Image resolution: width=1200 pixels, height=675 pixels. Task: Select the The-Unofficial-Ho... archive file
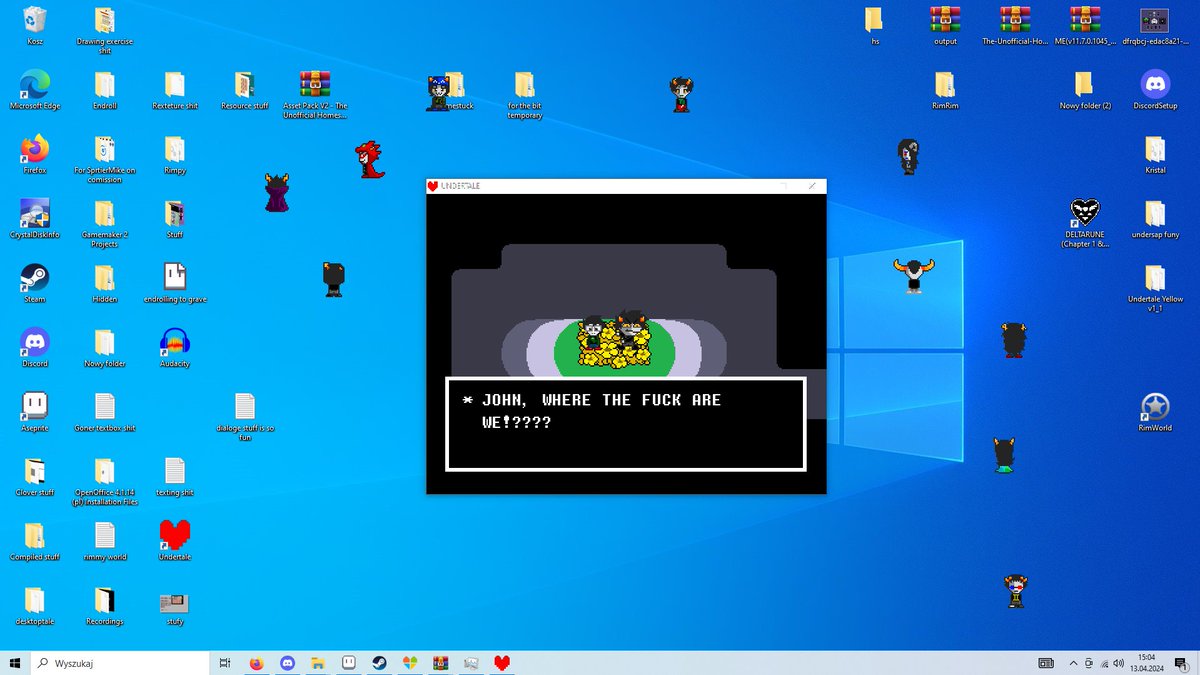pos(1015,25)
